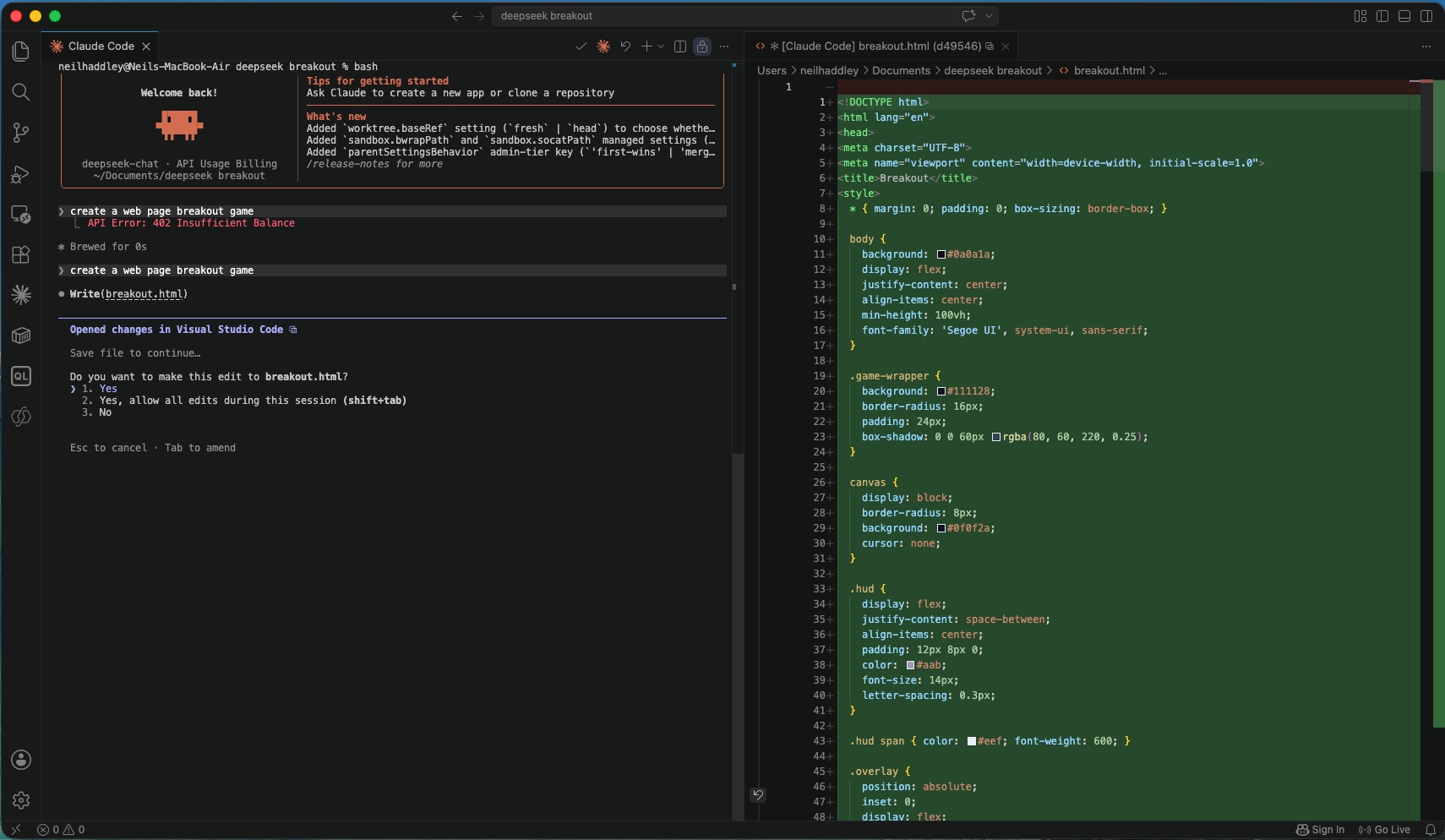Click the diff editor minimap scrollbar
The width and height of the screenshot is (1445, 840).
[x=1427, y=127]
